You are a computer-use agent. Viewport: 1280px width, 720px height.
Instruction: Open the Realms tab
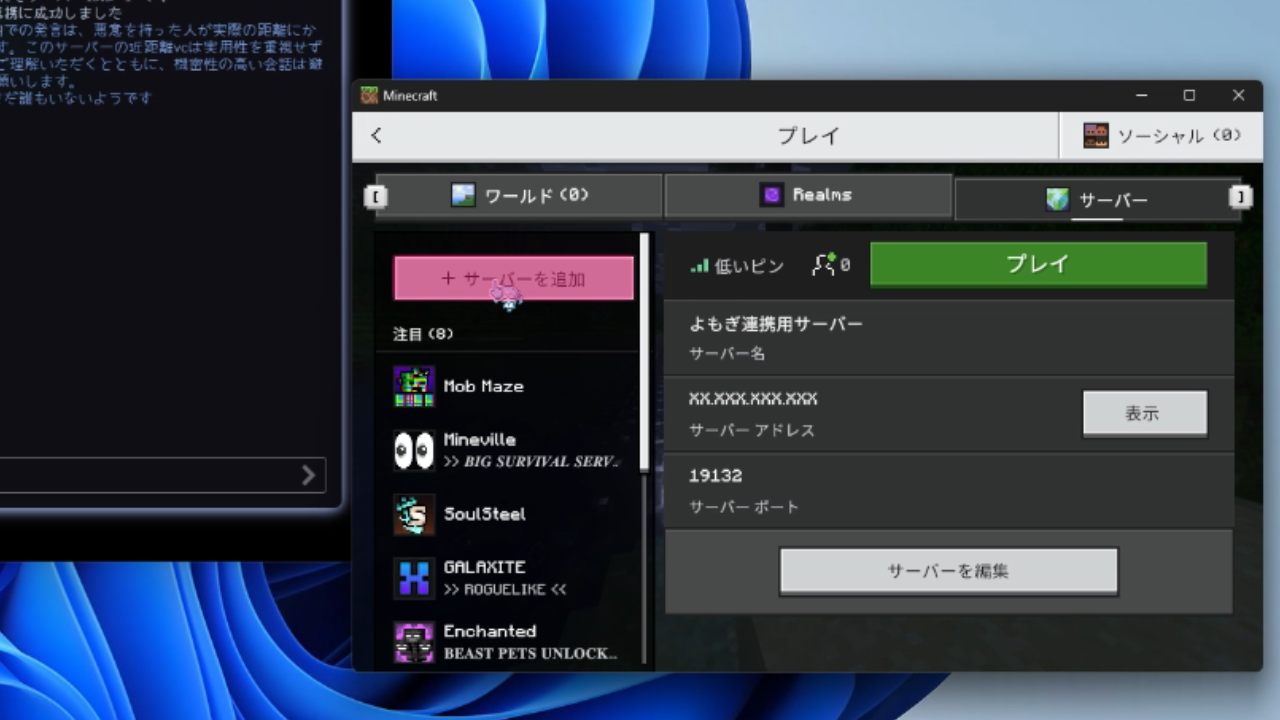(808, 195)
